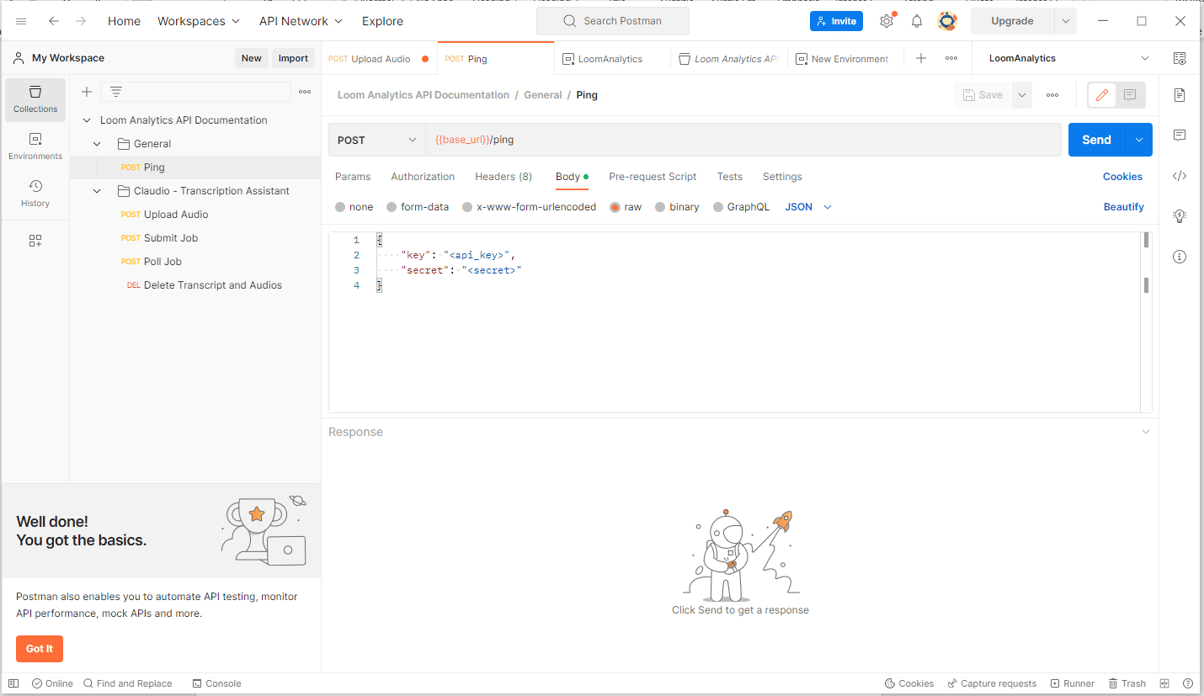Select the raw body type
The width and height of the screenshot is (1204, 696).
(626, 207)
